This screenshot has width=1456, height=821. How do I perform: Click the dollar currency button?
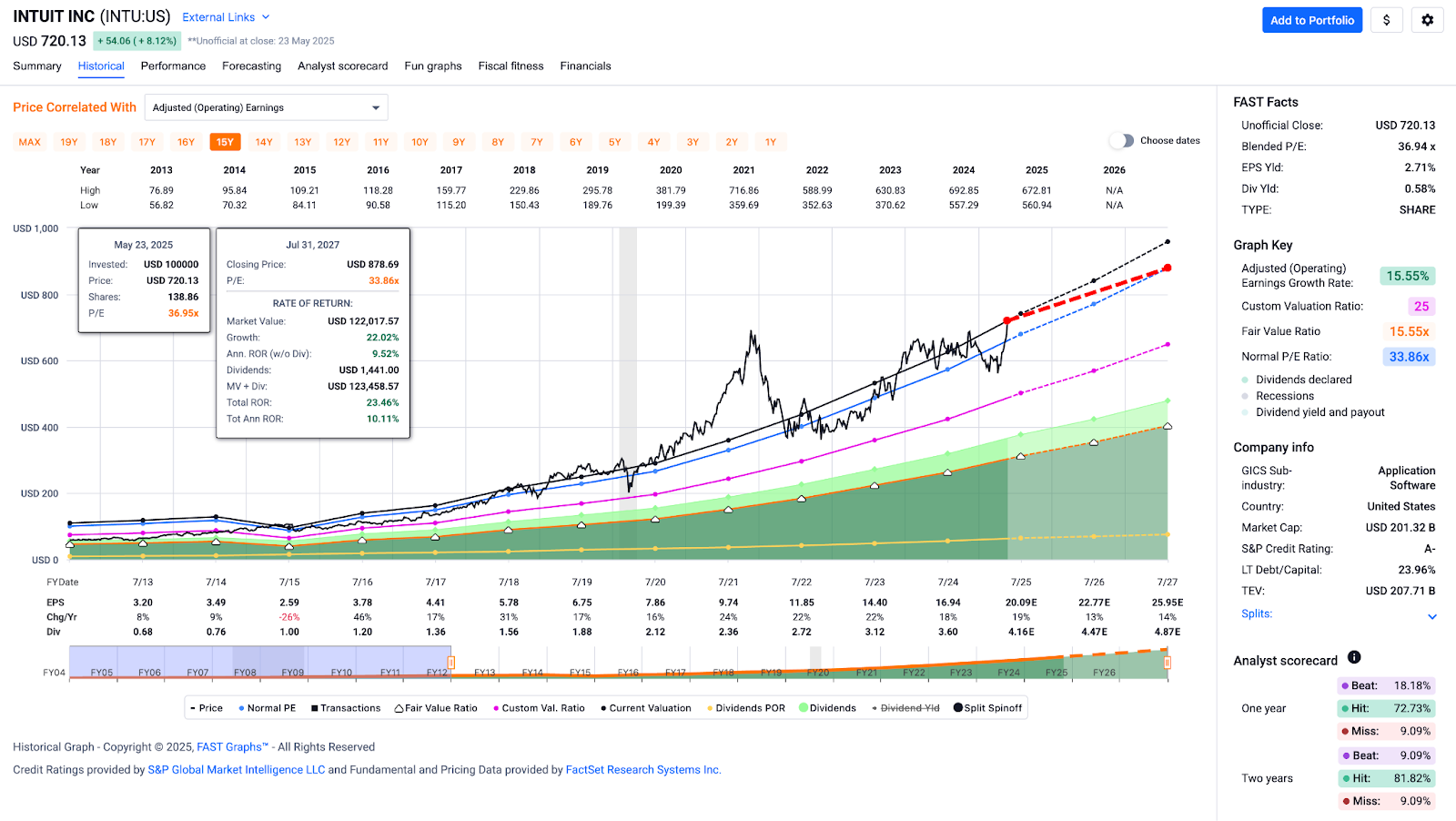[x=1386, y=20]
